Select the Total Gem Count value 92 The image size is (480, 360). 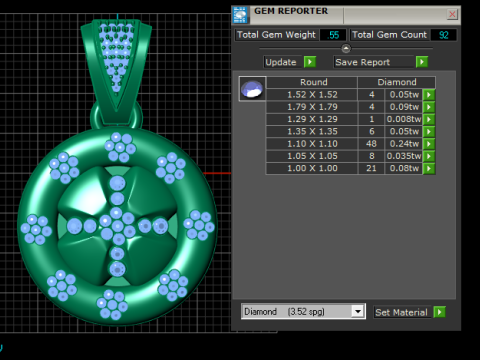(x=443, y=35)
